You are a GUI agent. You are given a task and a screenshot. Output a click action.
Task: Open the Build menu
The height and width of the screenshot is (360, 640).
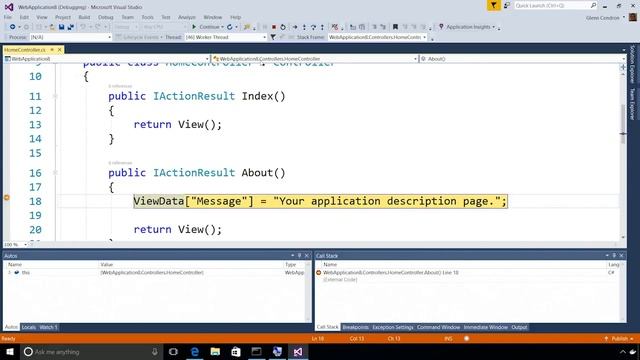84,17
